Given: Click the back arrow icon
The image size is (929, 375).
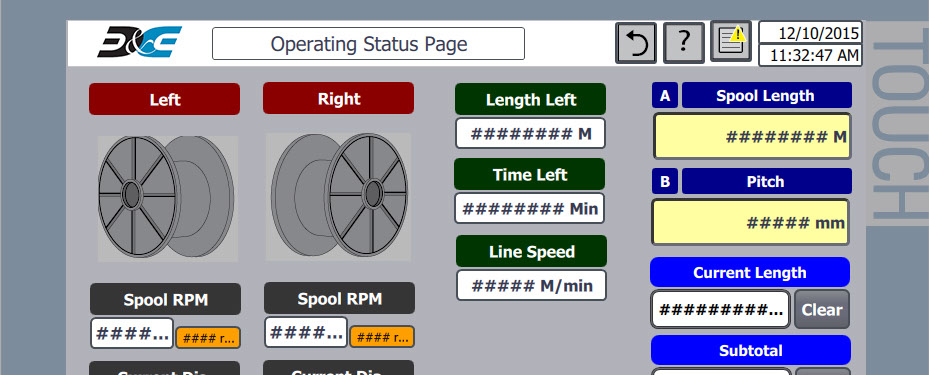Looking at the screenshot, I should (x=636, y=43).
